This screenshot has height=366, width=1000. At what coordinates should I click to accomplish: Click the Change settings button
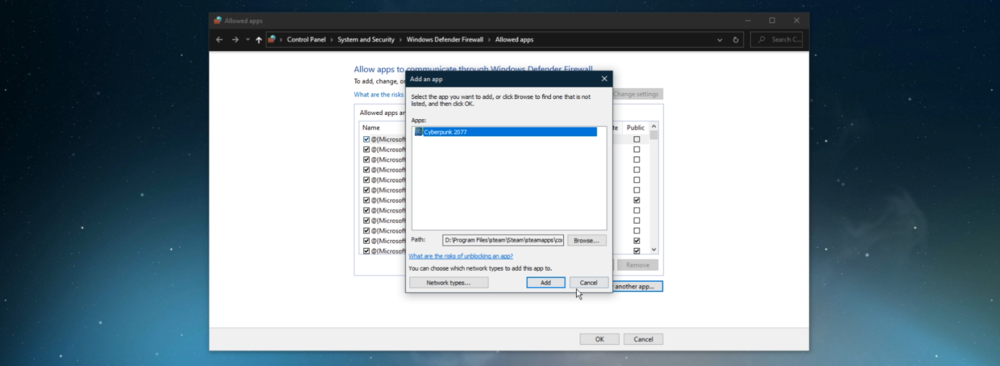[x=637, y=94]
